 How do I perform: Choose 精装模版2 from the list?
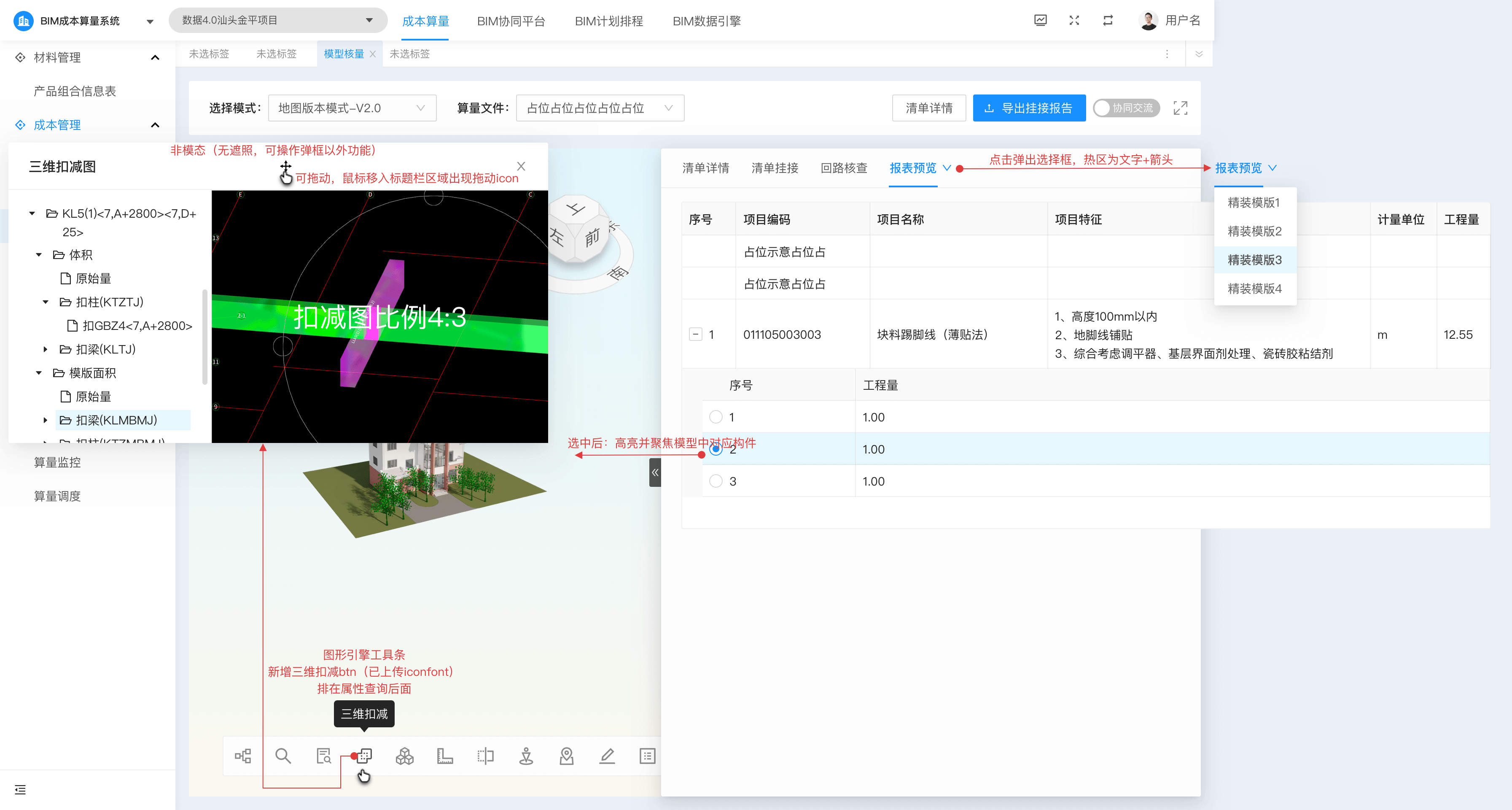tap(1254, 231)
